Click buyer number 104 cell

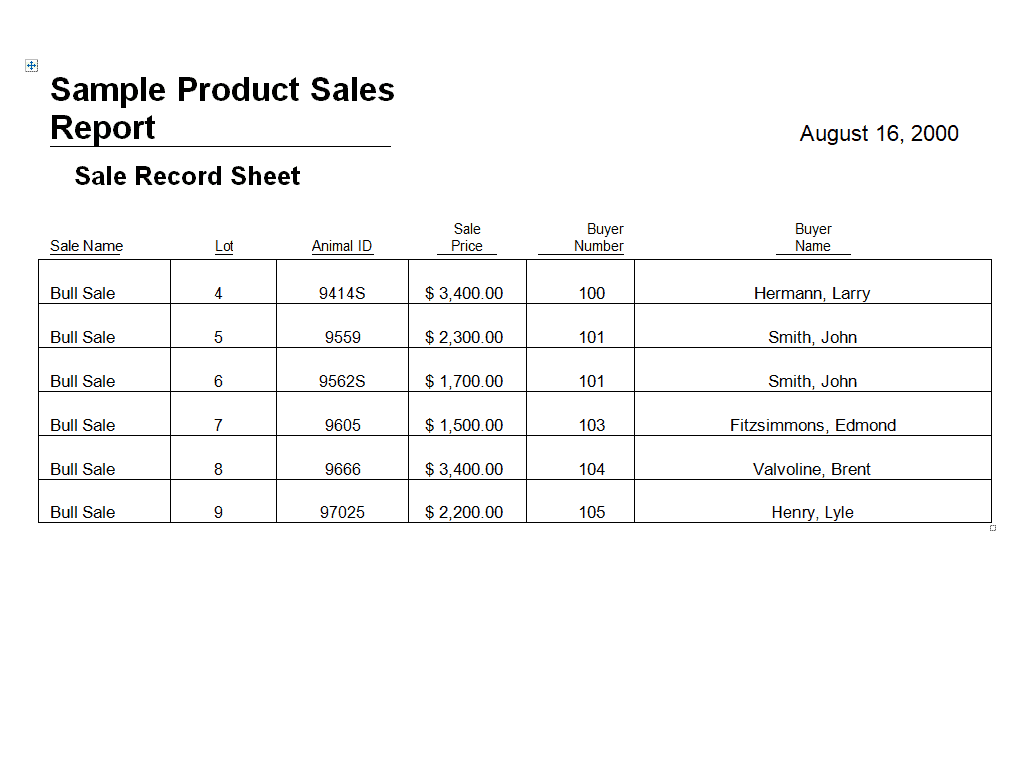click(580, 457)
